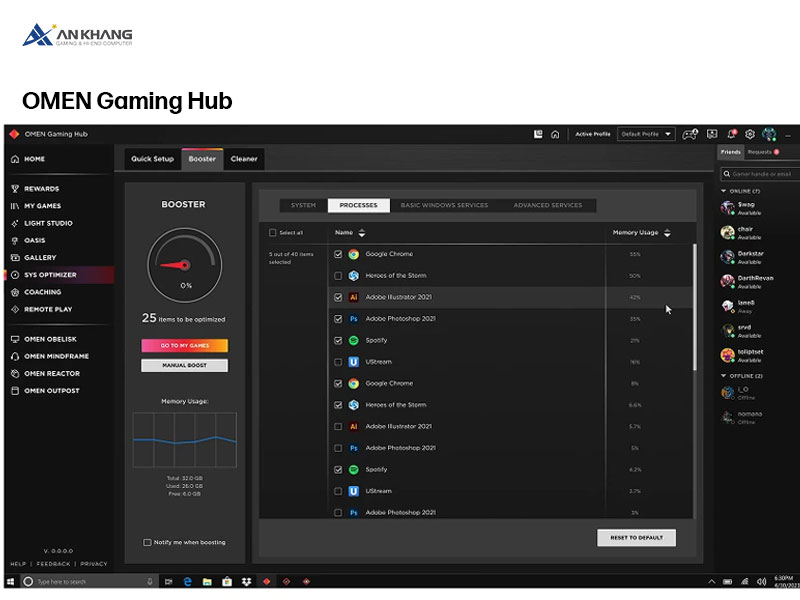The image size is (800, 600).
Task: Uncheck Heroes of the Storm at 6.6%
Action: (338, 405)
